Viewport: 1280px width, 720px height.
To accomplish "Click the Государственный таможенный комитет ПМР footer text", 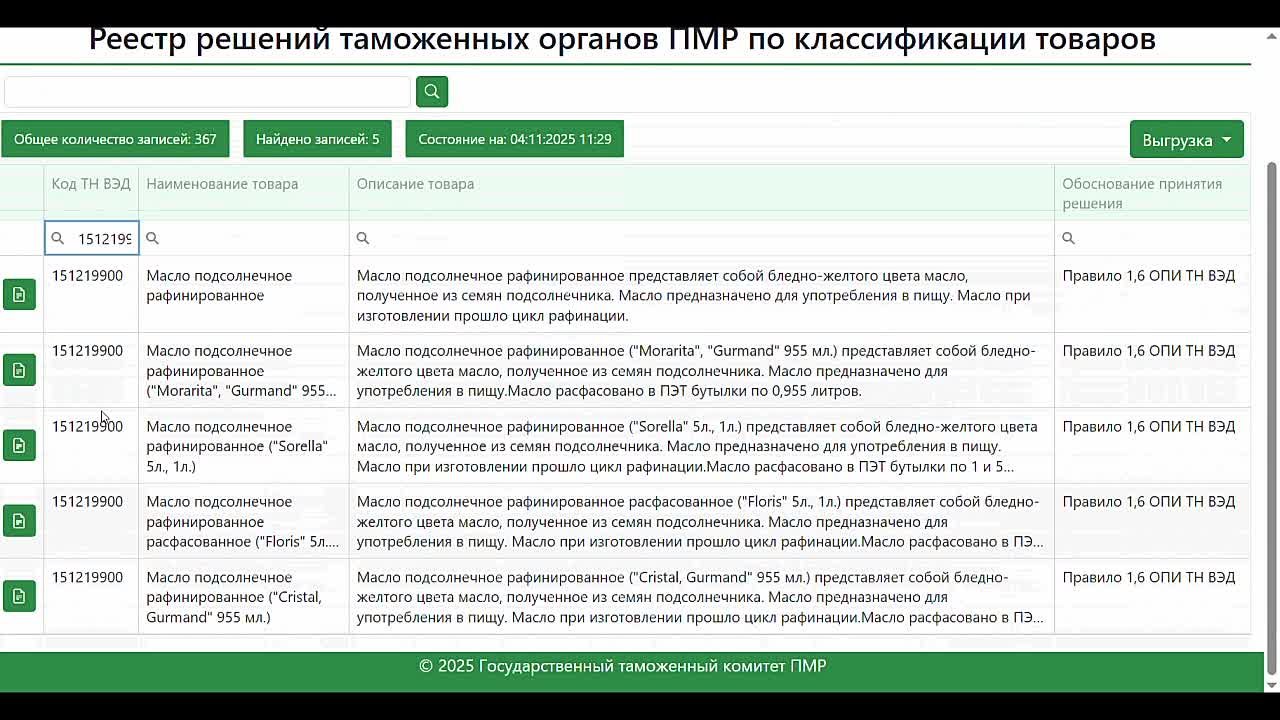I will (x=640, y=664).
